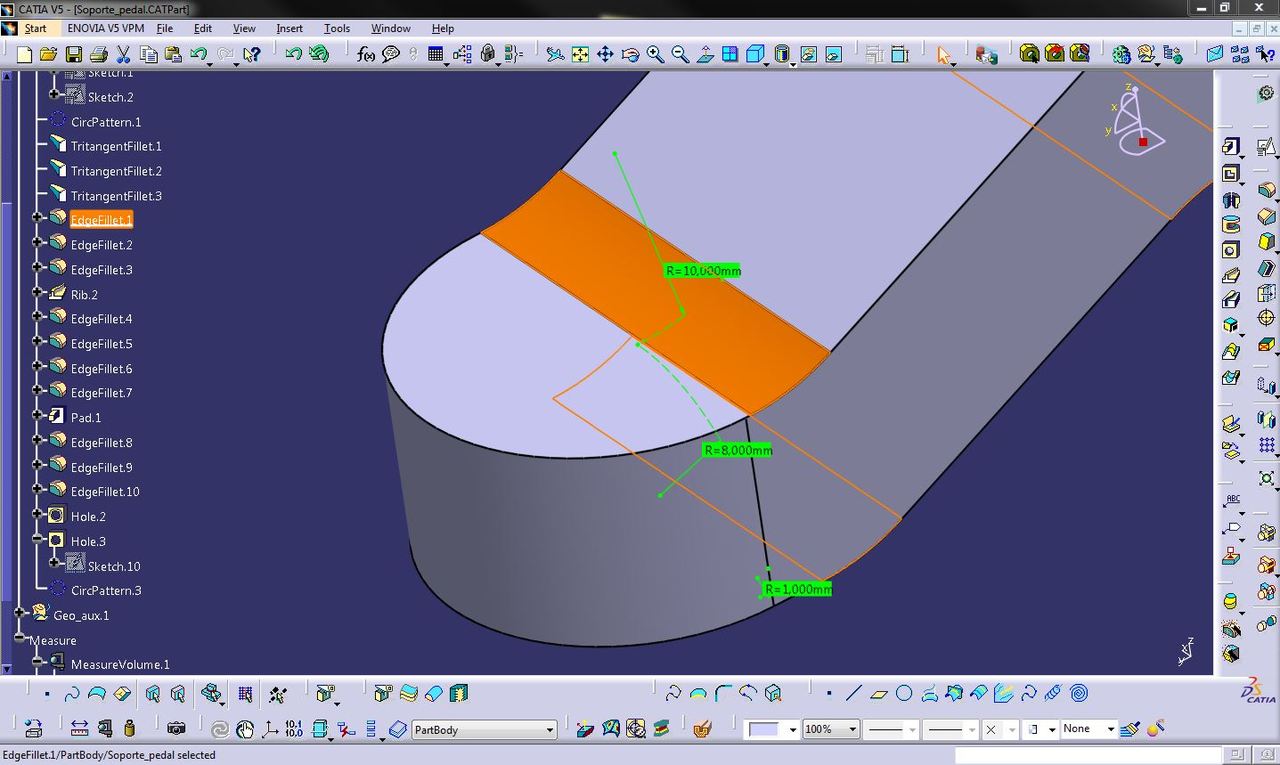Open the Design Table icon
This screenshot has width=1280, height=765.
436,54
